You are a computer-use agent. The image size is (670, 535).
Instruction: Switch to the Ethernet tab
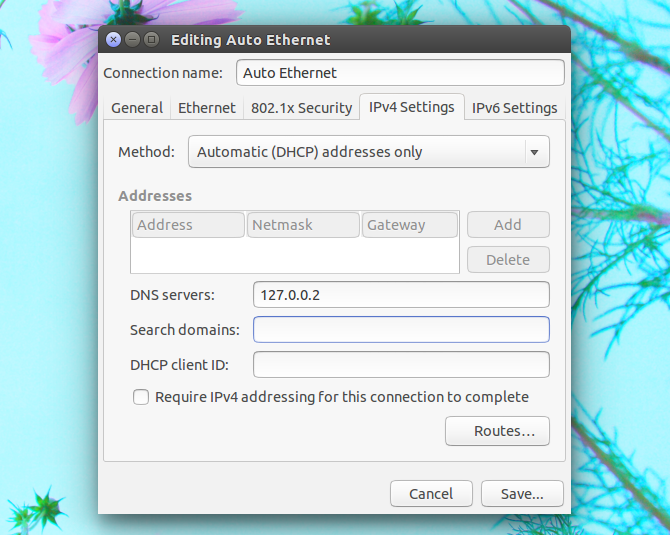point(207,108)
